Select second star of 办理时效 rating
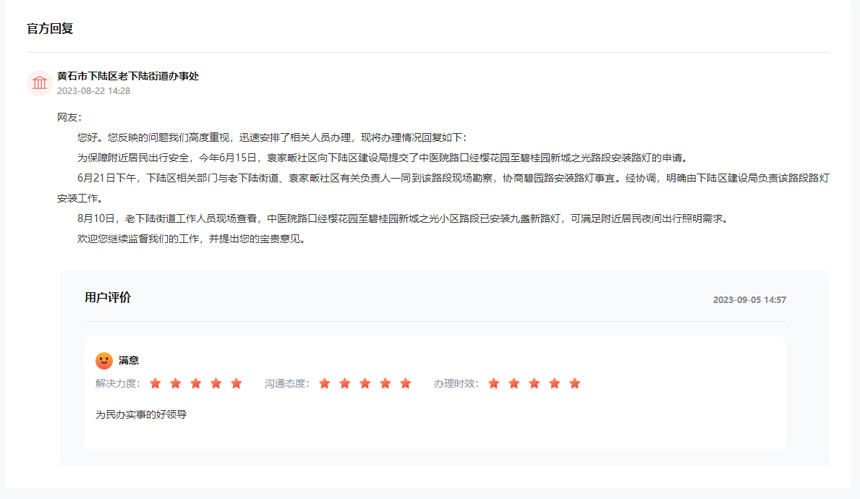 (514, 383)
